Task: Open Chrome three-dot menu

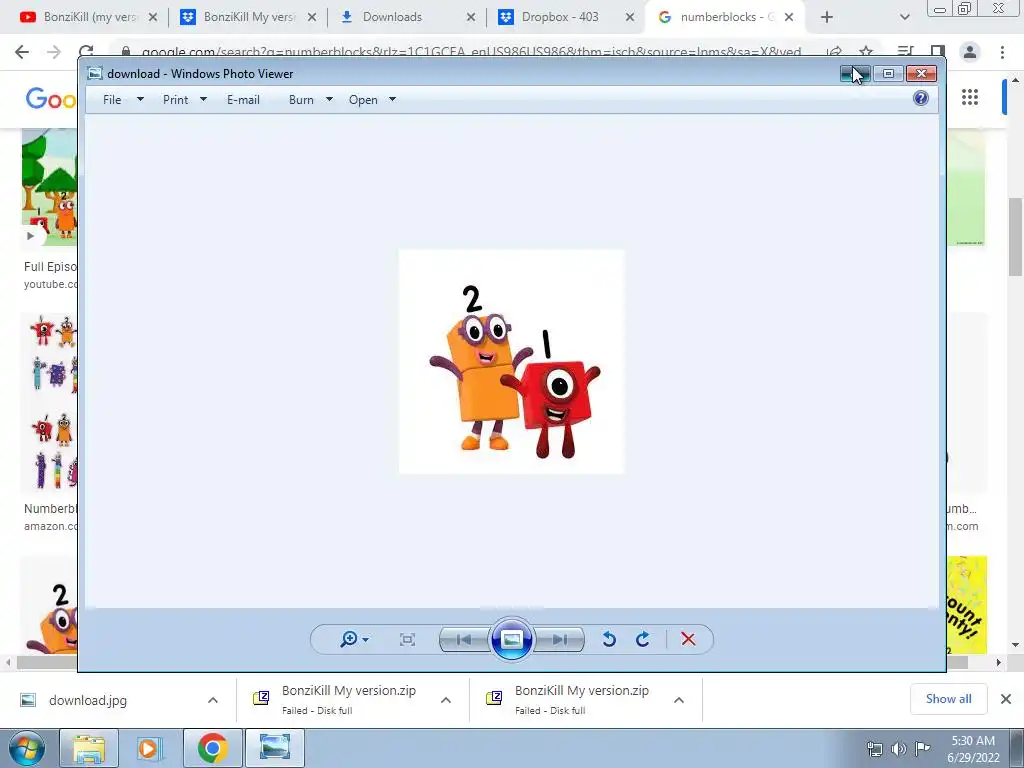Action: [x=1002, y=52]
